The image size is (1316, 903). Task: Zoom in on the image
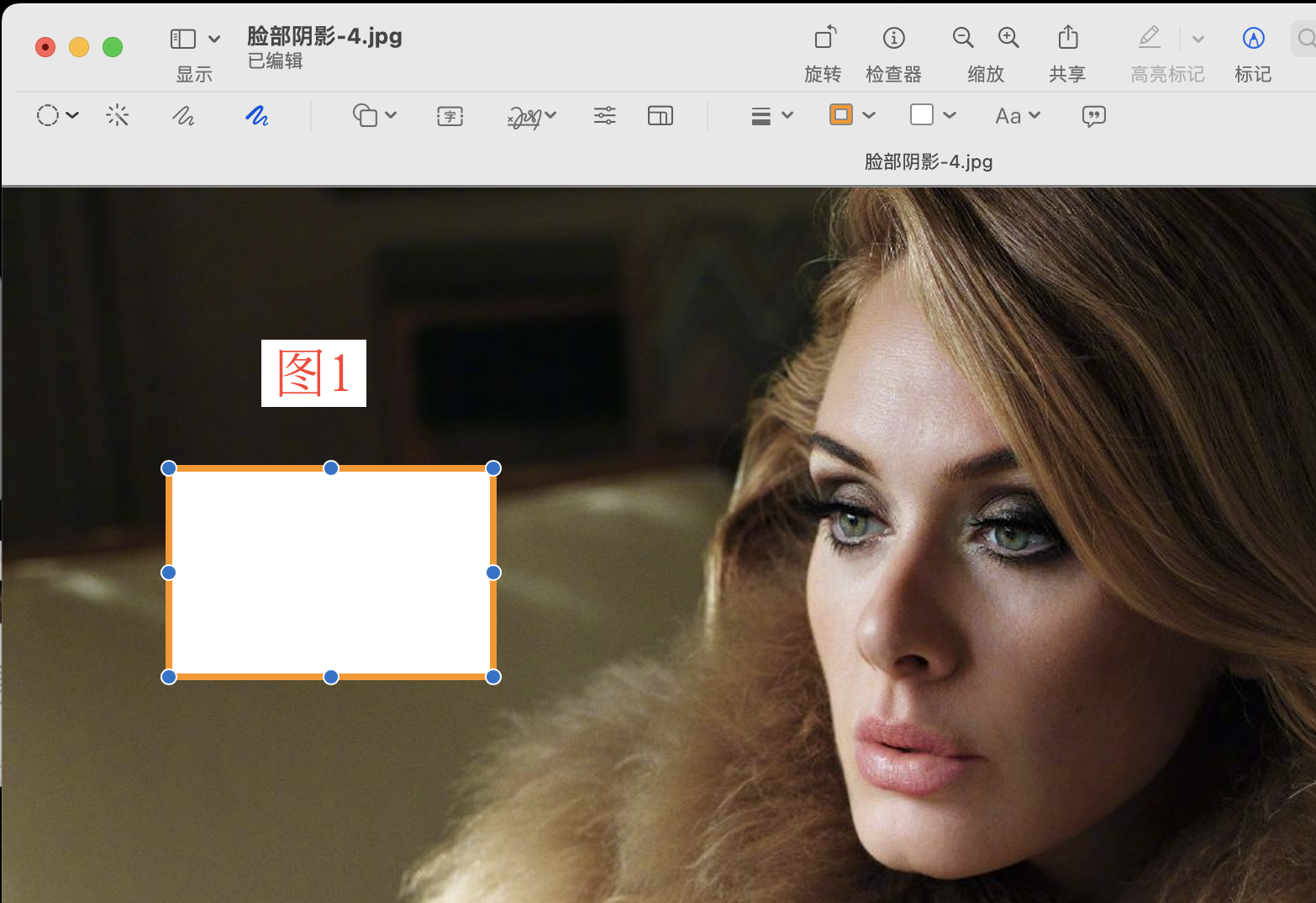click(1008, 38)
